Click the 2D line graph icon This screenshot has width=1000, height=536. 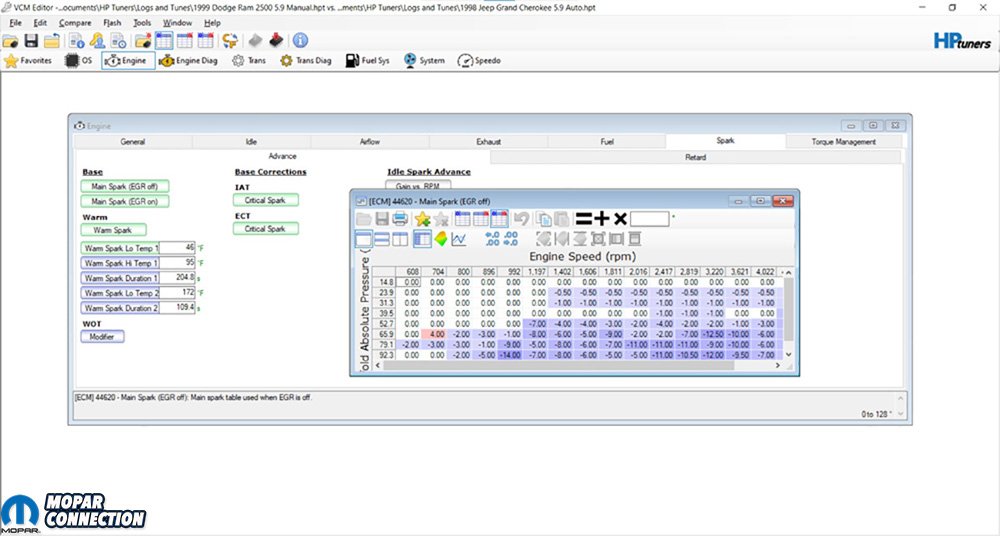(459, 239)
